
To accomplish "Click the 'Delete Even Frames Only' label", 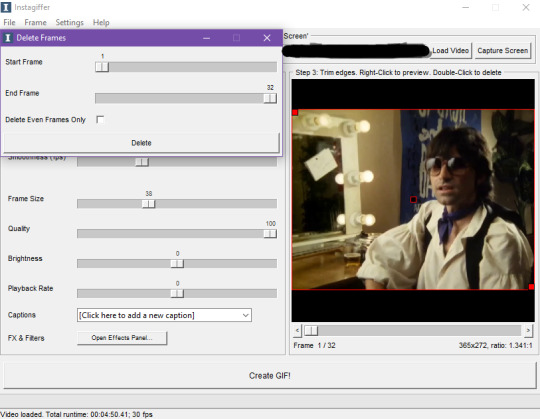I will point(45,120).
